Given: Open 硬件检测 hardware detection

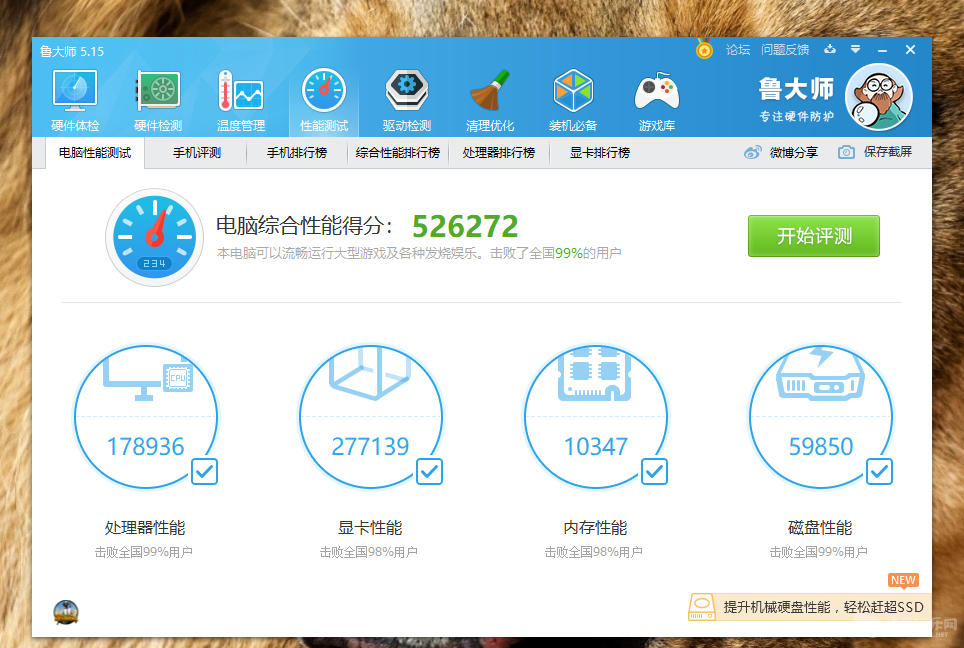Looking at the screenshot, I should pos(158,100).
